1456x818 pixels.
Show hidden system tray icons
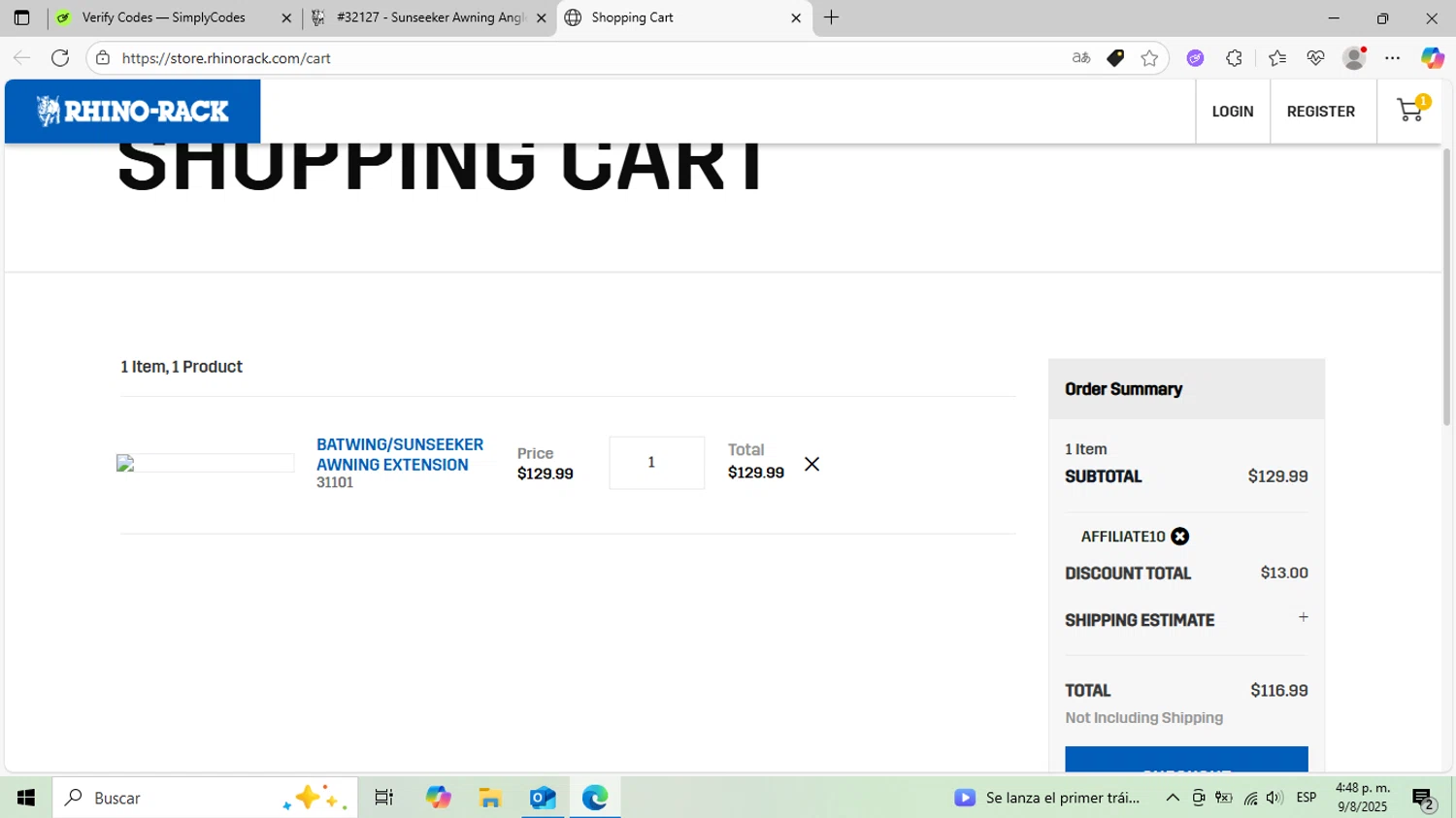point(1173,798)
